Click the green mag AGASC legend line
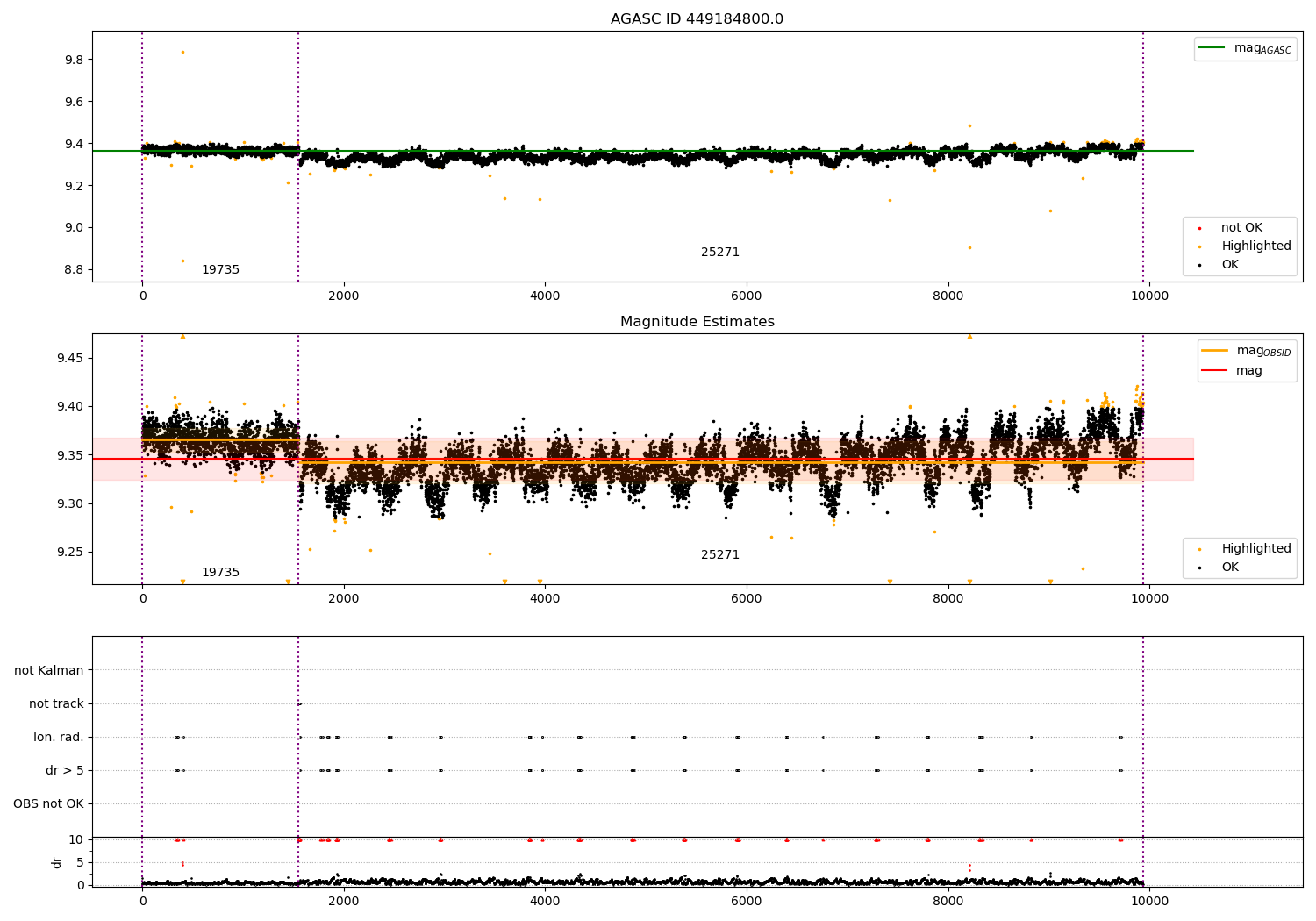 pos(1212,48)
